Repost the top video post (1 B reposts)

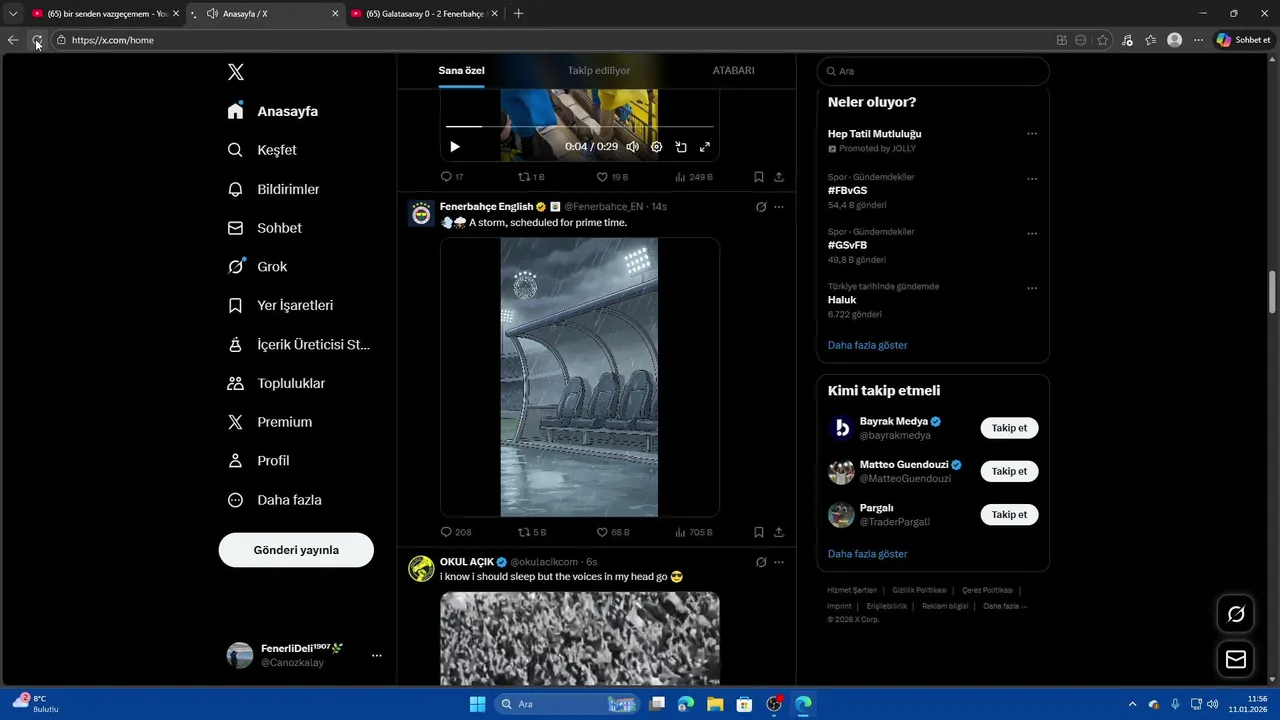tap(531, 177)
